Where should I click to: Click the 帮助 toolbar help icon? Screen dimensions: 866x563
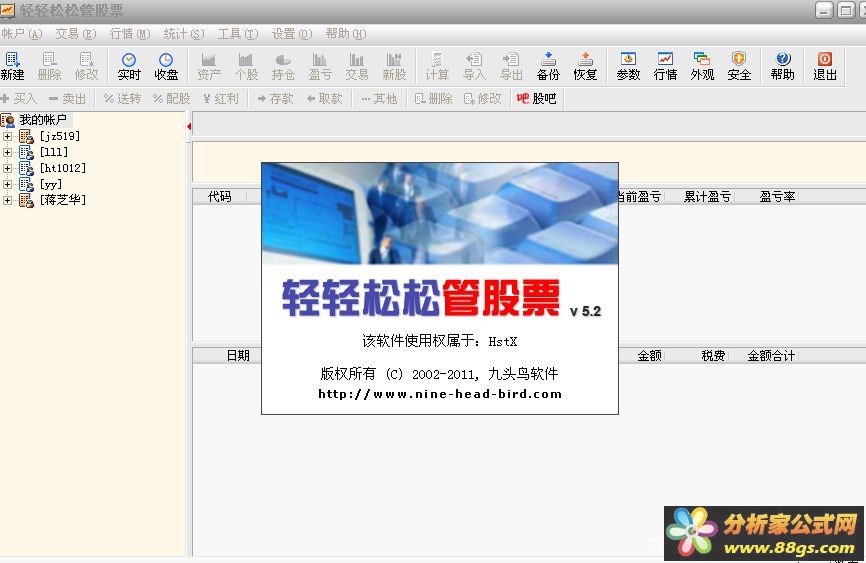point(782,66)
